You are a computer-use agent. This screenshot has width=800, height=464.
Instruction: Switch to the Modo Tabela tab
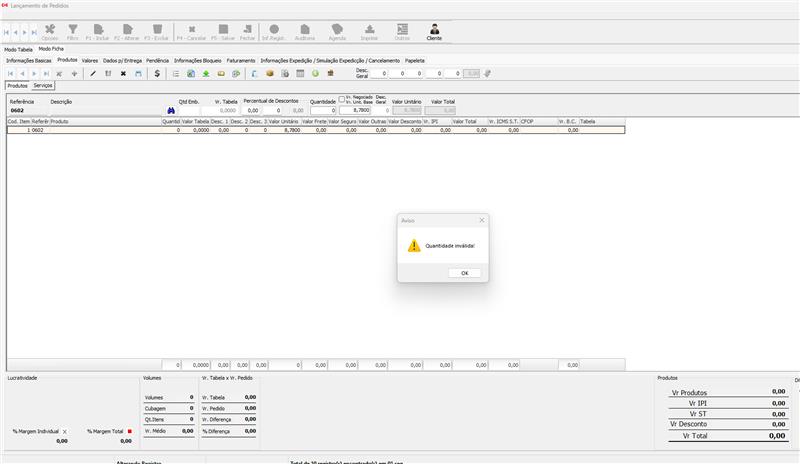18,49
